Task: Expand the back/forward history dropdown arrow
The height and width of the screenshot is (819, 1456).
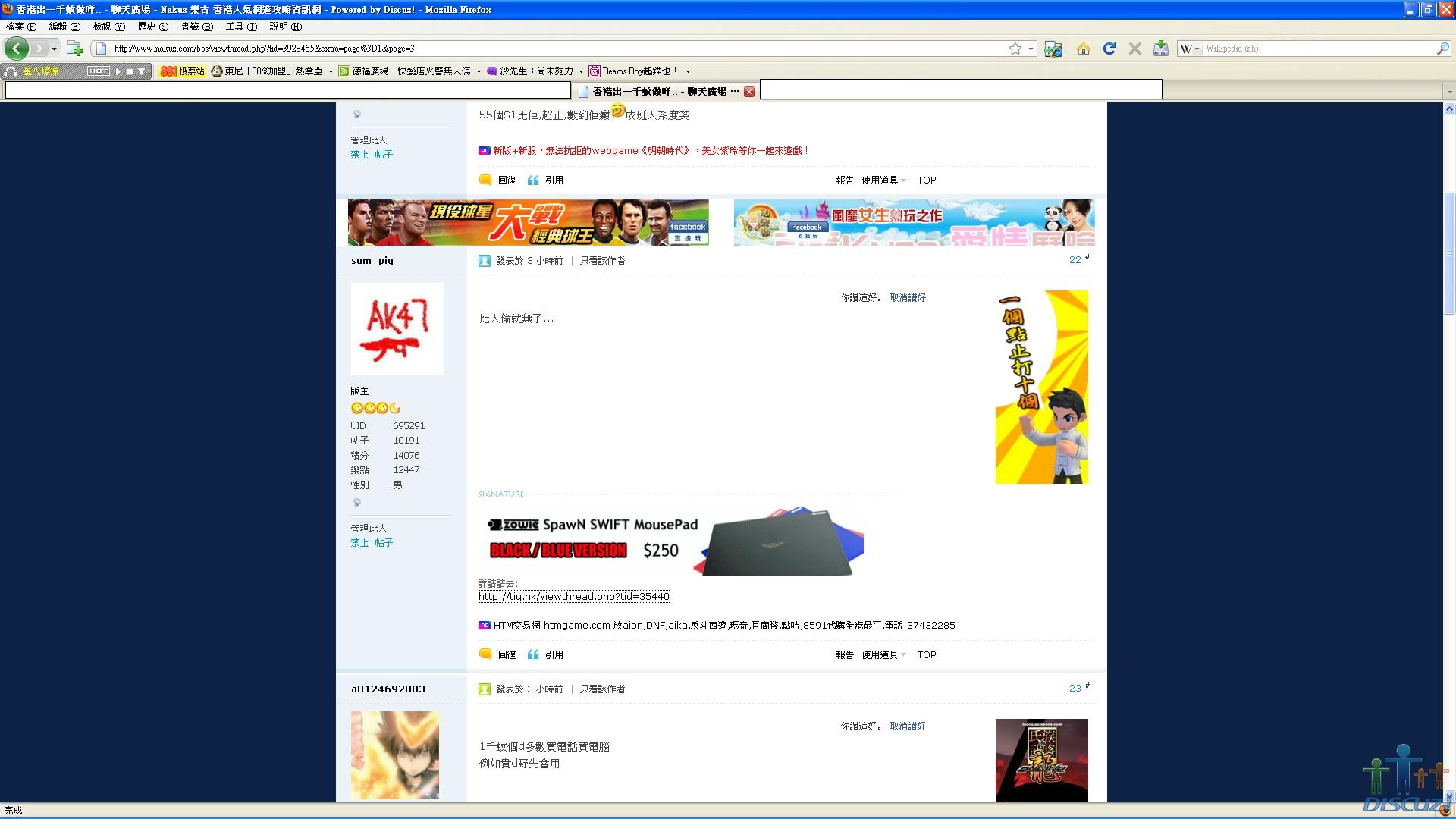Action: pos(54,49)
